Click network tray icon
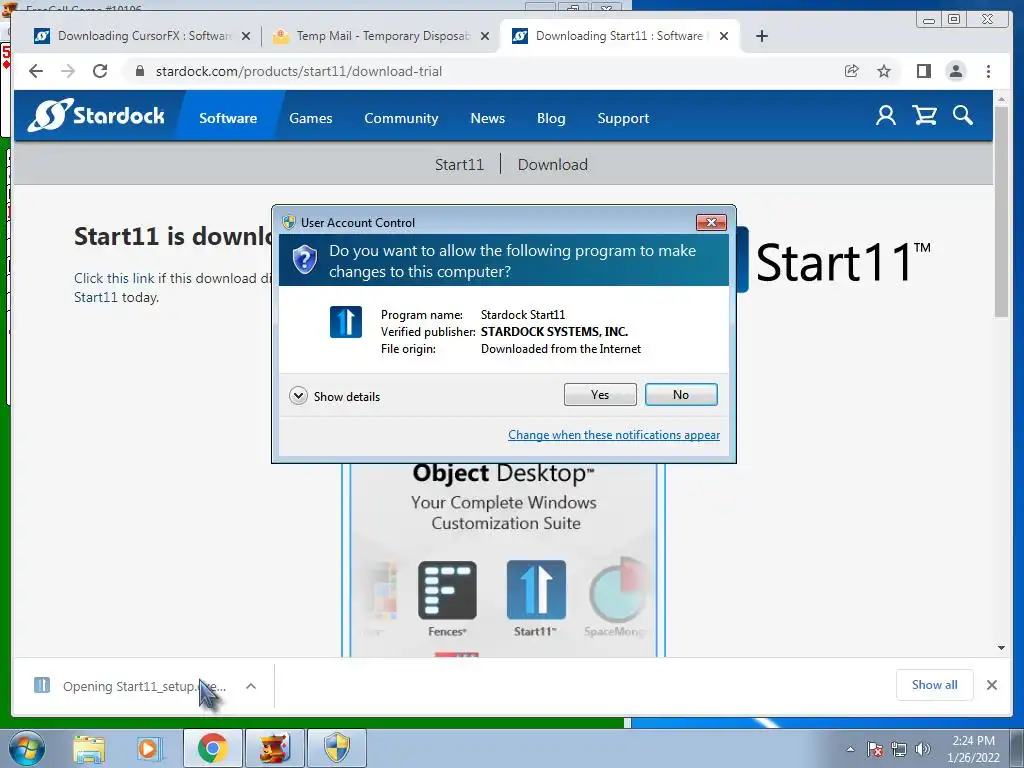 tap(899, 749)
